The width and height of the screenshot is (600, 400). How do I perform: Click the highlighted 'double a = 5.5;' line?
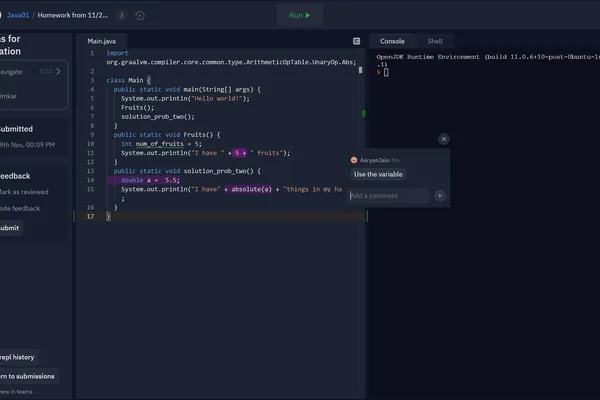pyautogui.click(x=143, y=180)
